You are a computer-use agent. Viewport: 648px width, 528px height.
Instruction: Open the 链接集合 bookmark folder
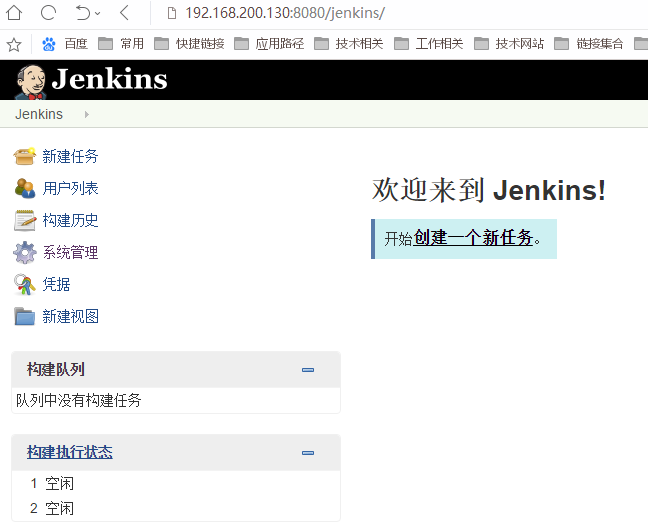(x=588, y=43)
